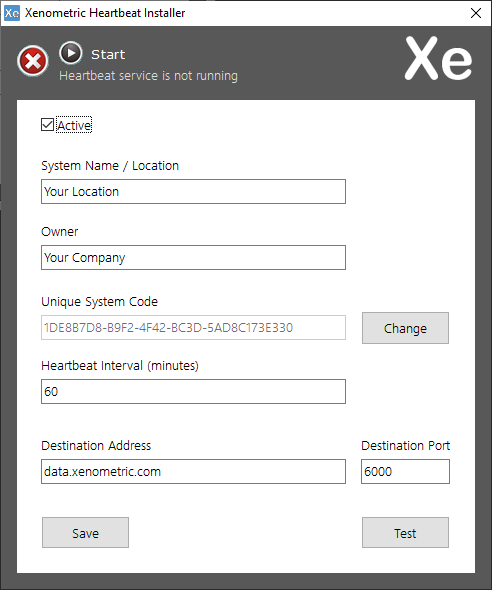Focus the System Name / Location field
Screen dimensions: 492x590
[193, 192]
